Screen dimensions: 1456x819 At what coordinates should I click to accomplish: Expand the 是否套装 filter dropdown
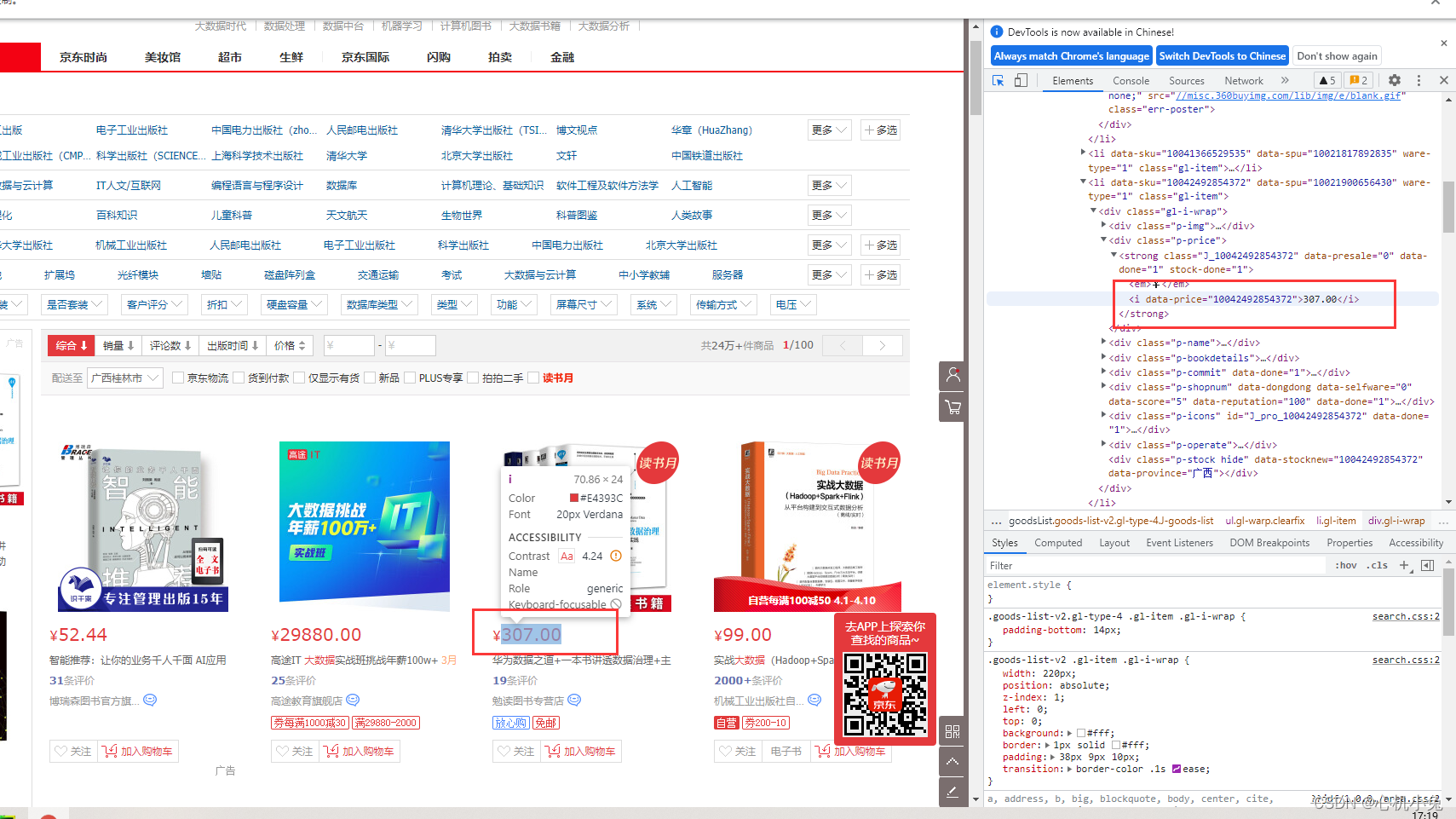coord(75,304)
